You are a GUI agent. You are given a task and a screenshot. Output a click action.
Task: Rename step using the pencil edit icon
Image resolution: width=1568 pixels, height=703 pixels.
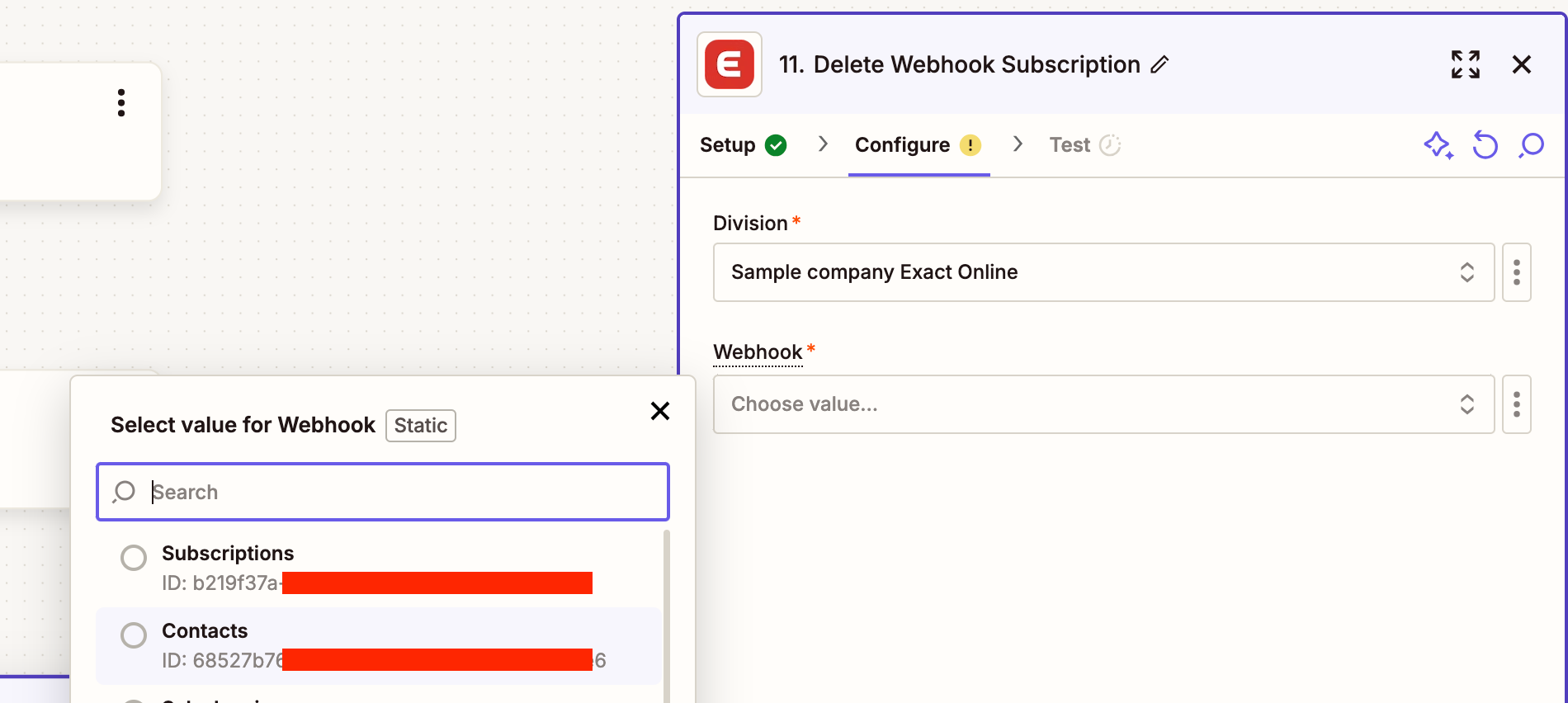[1159, 64]
